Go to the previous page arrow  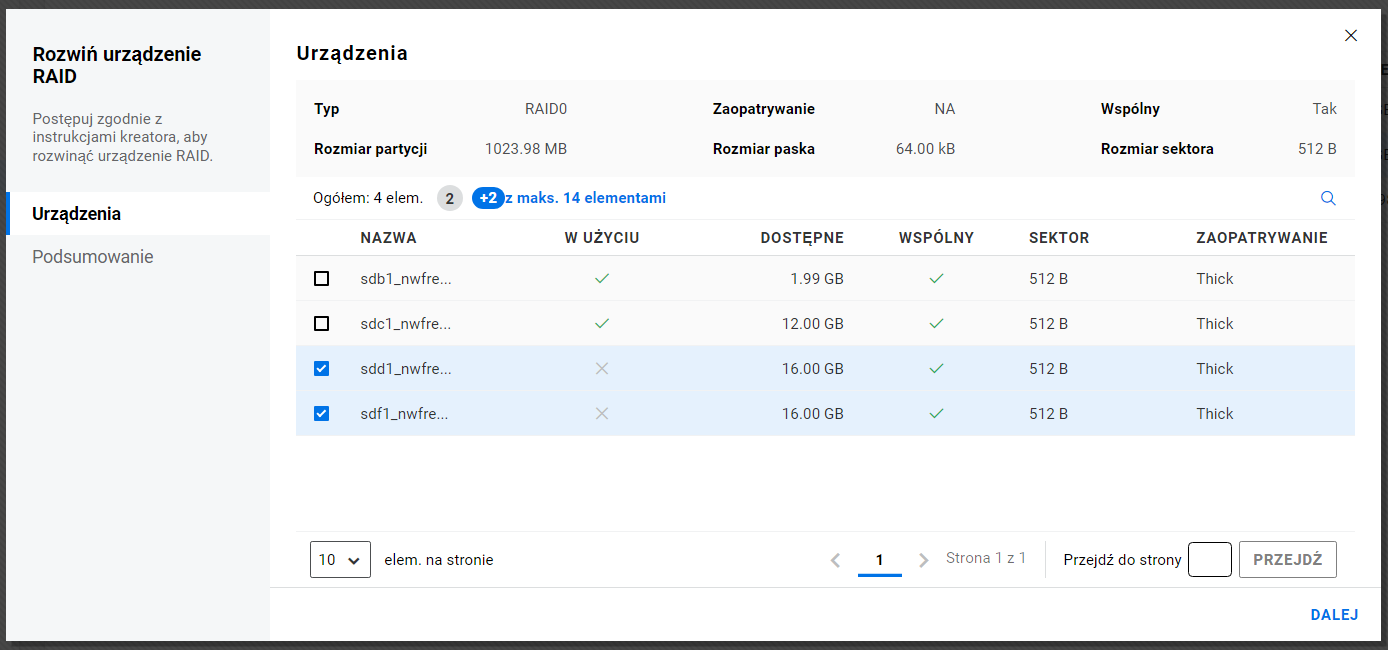(836, 560)
